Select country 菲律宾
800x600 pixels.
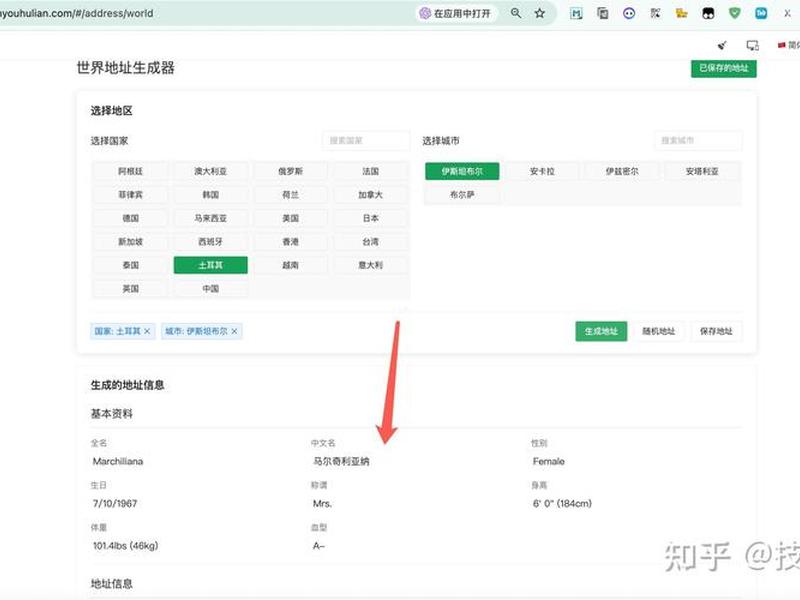coord(131,195)
